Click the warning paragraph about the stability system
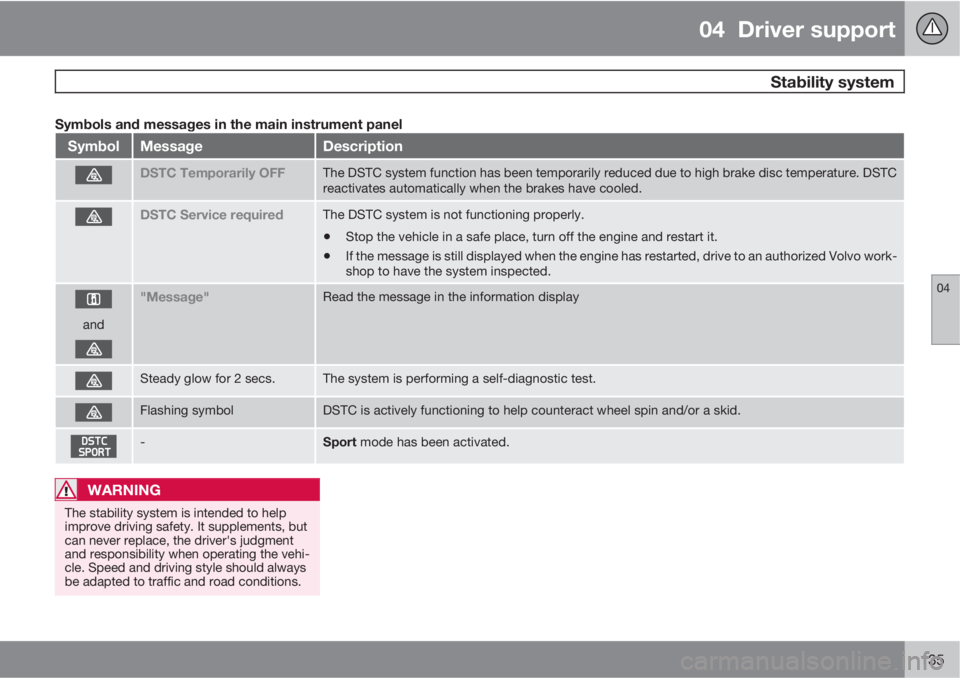The height and width of the screenshot is (678, 960). (x=187, y=547)
